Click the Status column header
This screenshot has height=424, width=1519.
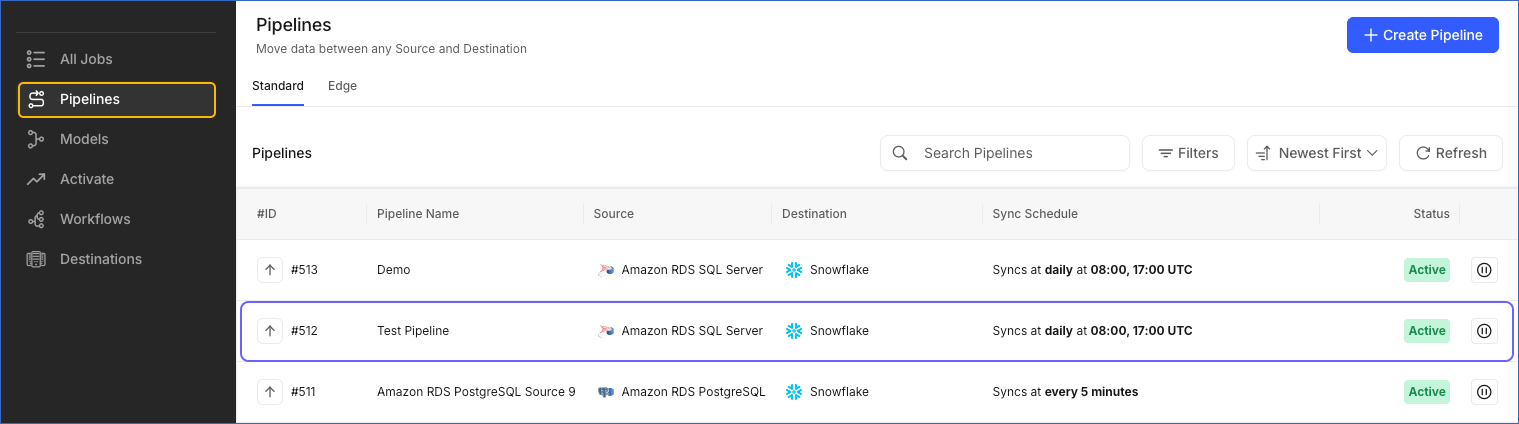point(1431,214)
